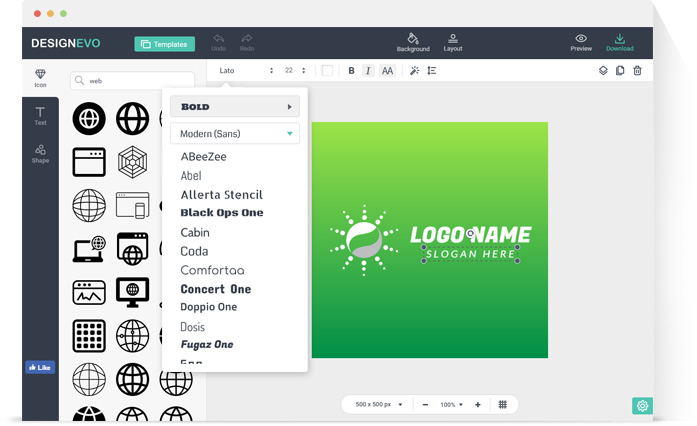Open the Layout tool
The image size is (697, 426).
pyautogui.click(x=453, y=42)
